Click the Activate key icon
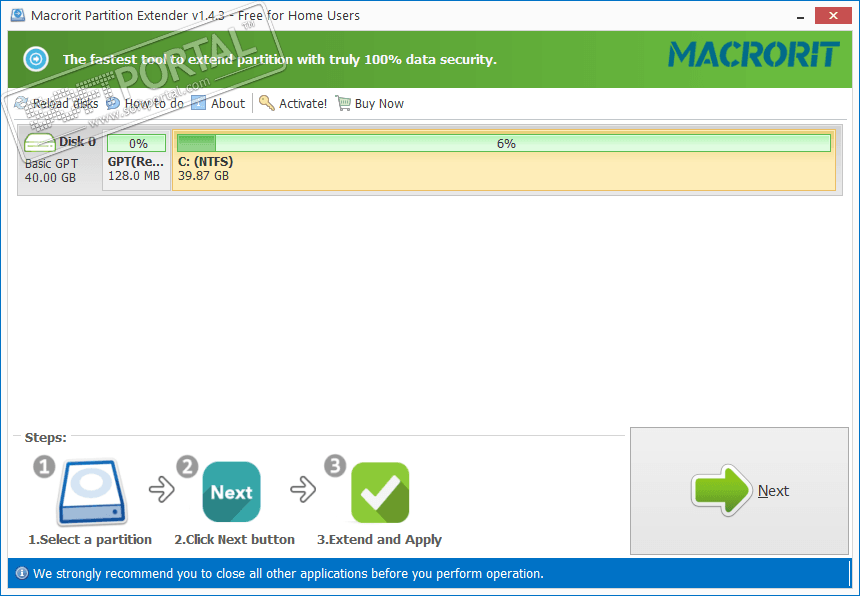The image size is (860, 596). pos(267,103)
